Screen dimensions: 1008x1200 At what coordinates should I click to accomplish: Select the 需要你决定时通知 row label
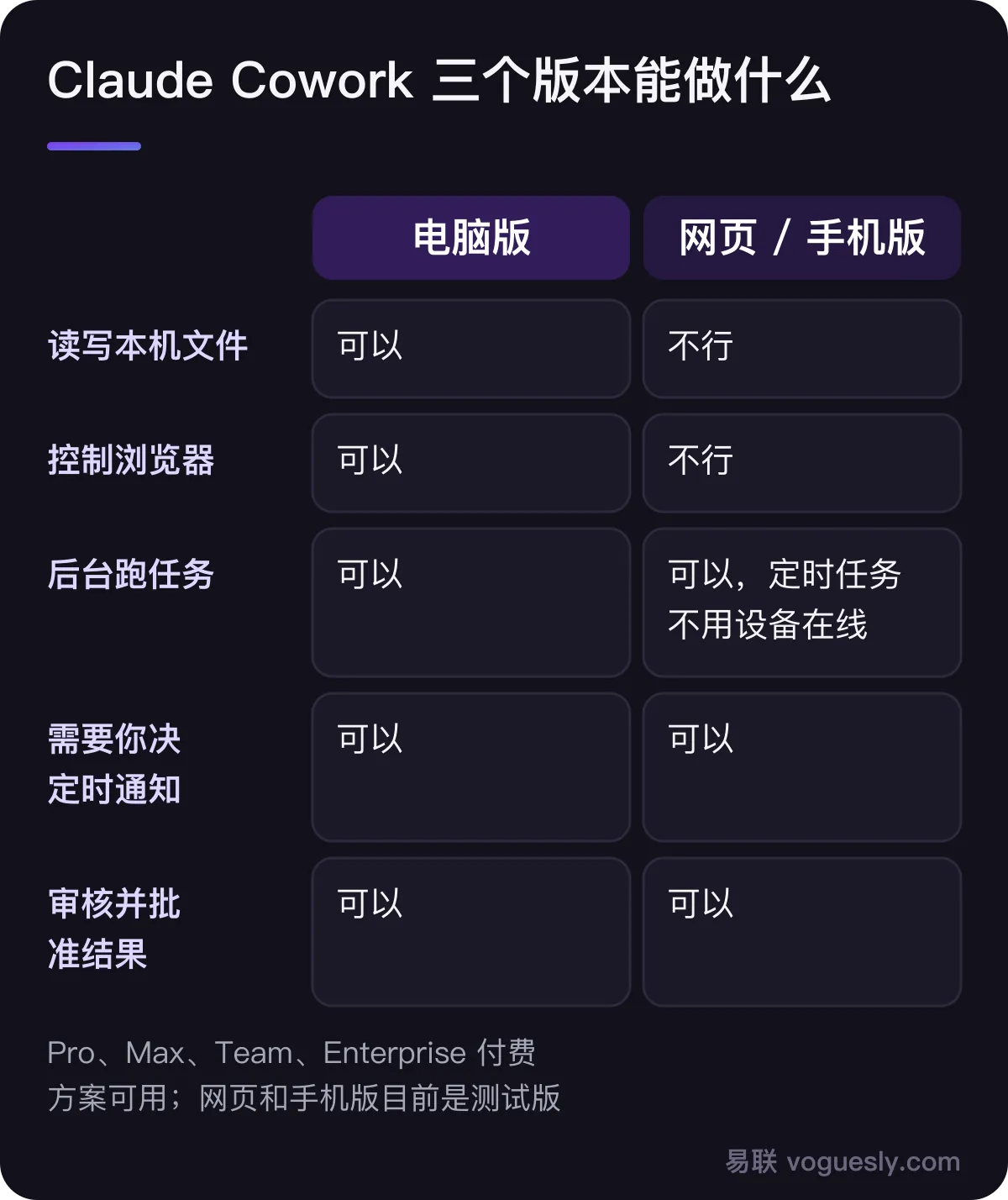[x=114, y=764]
